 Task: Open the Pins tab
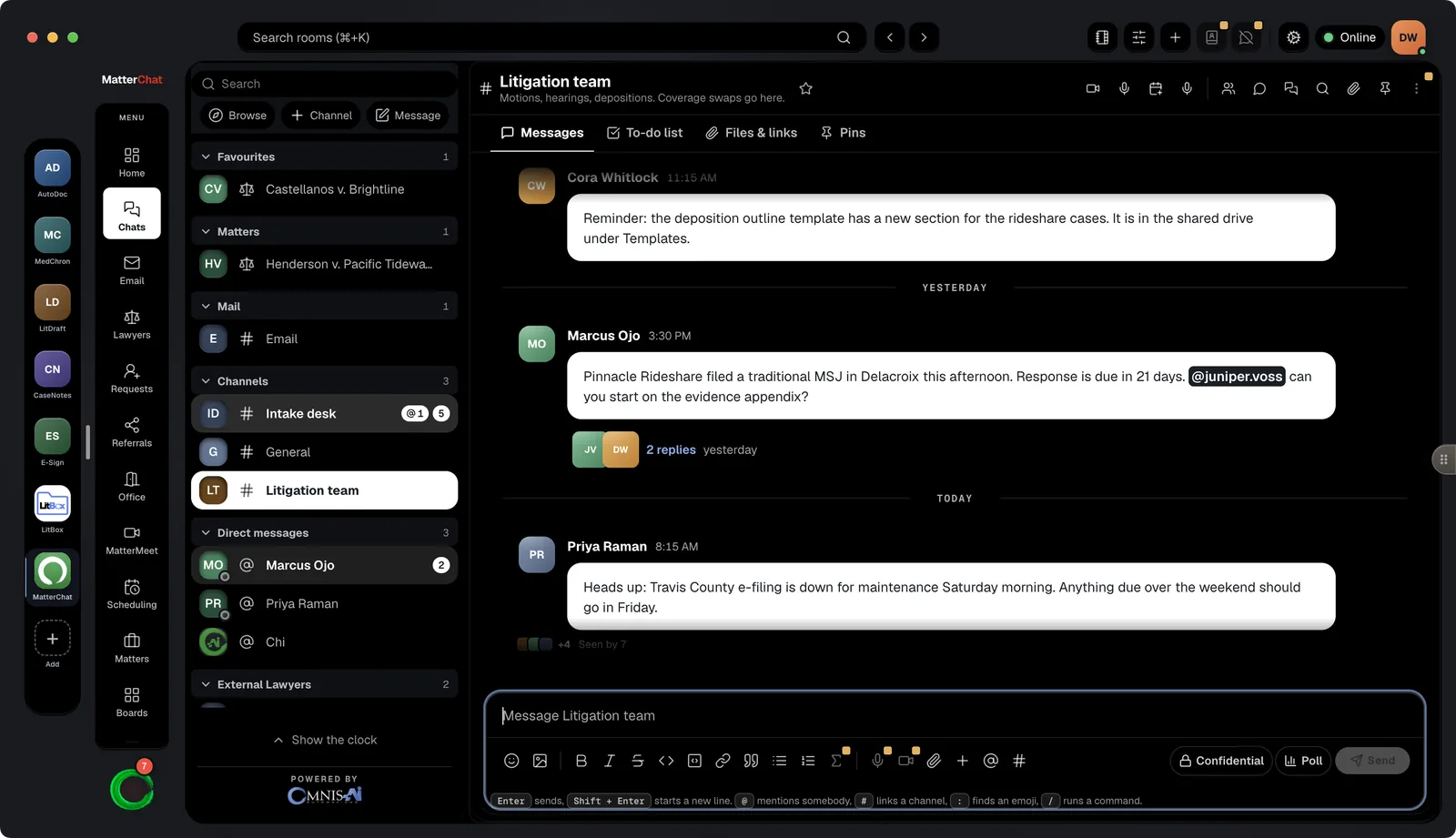(x=843, y=133)
